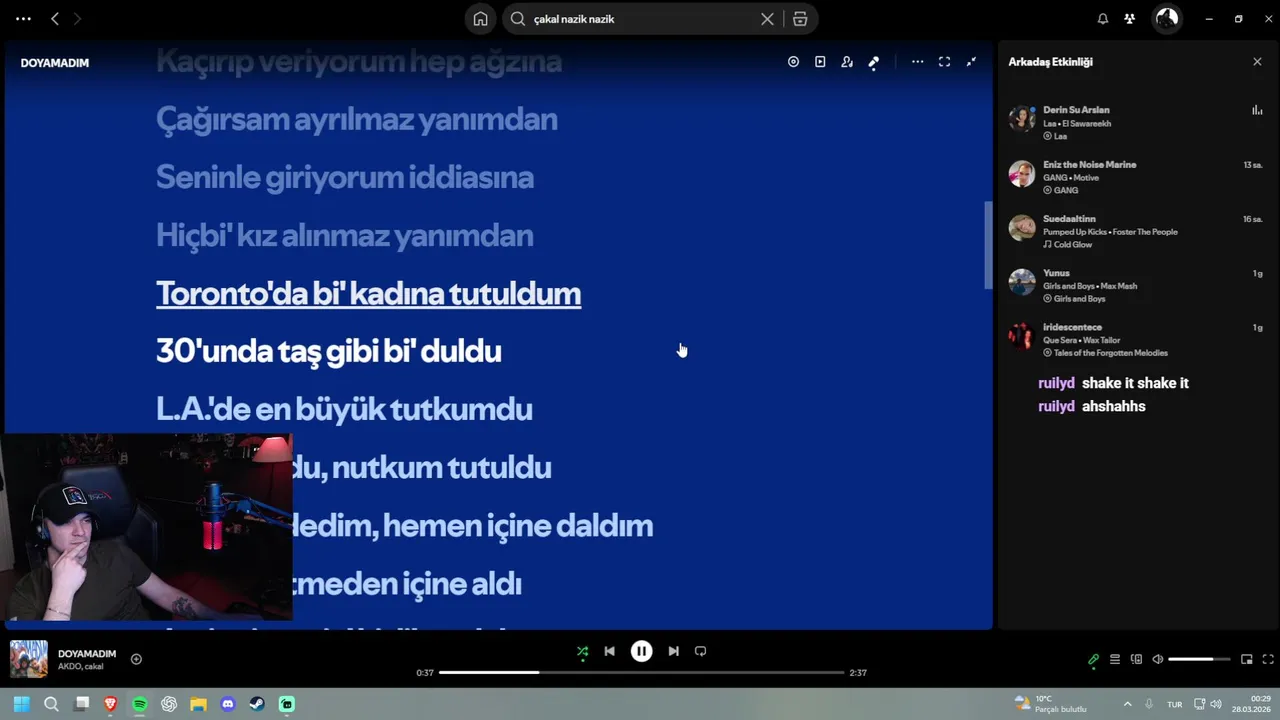The width and height of the screenshot is (1280, 720).
Task: Toggle the play queue icon
Action: (1115, 659)
